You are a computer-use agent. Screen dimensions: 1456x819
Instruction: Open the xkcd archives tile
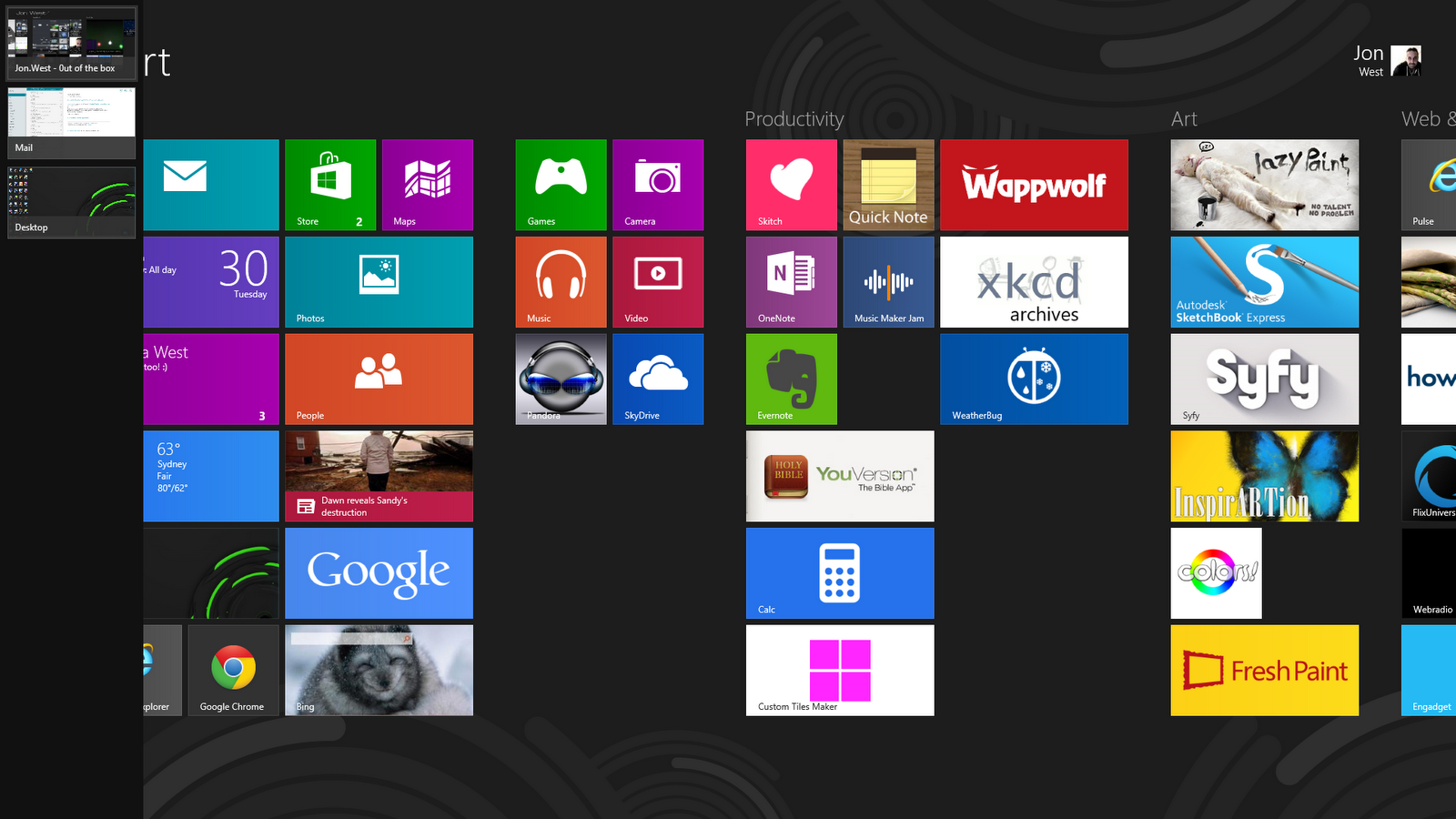point(1034,282)
